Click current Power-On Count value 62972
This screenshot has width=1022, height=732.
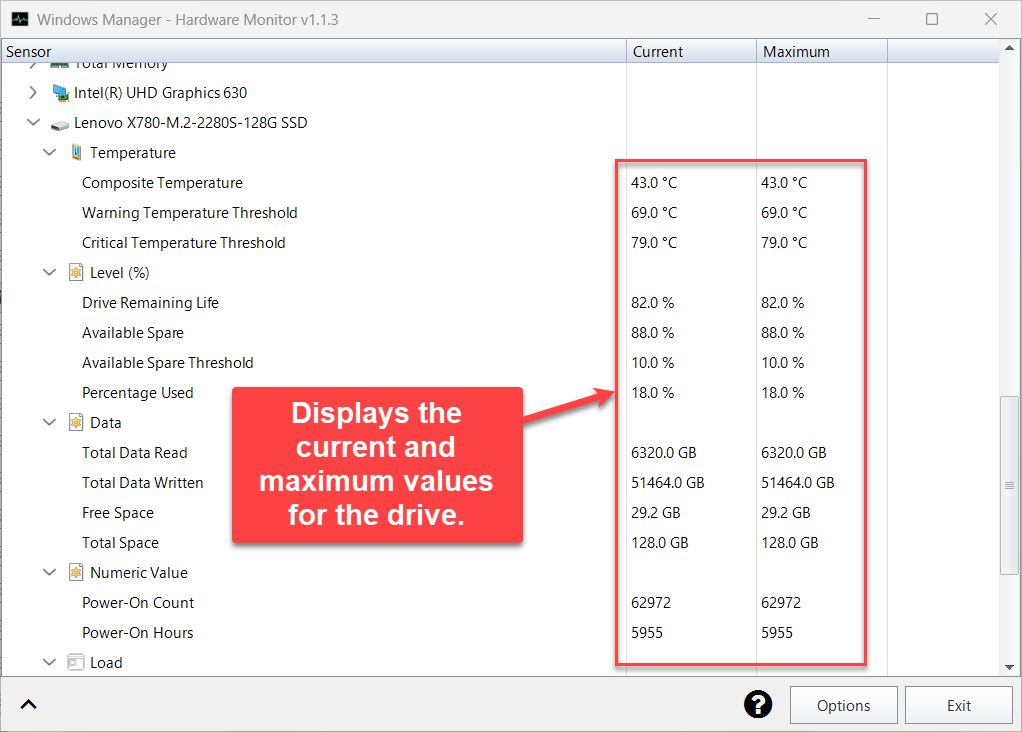[650, 602]
